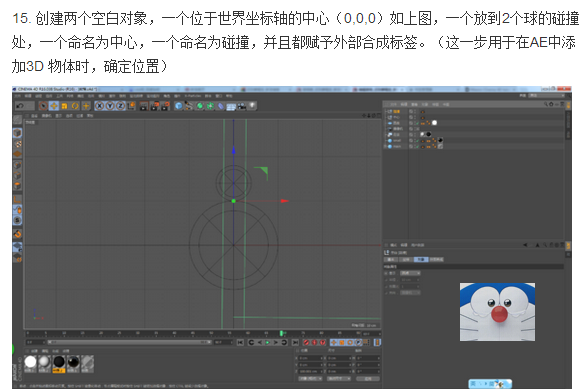Viewport: 585px width, 391px height.
Task: Expand the last sphere object in tree
Action: click(x=386, y=147)
